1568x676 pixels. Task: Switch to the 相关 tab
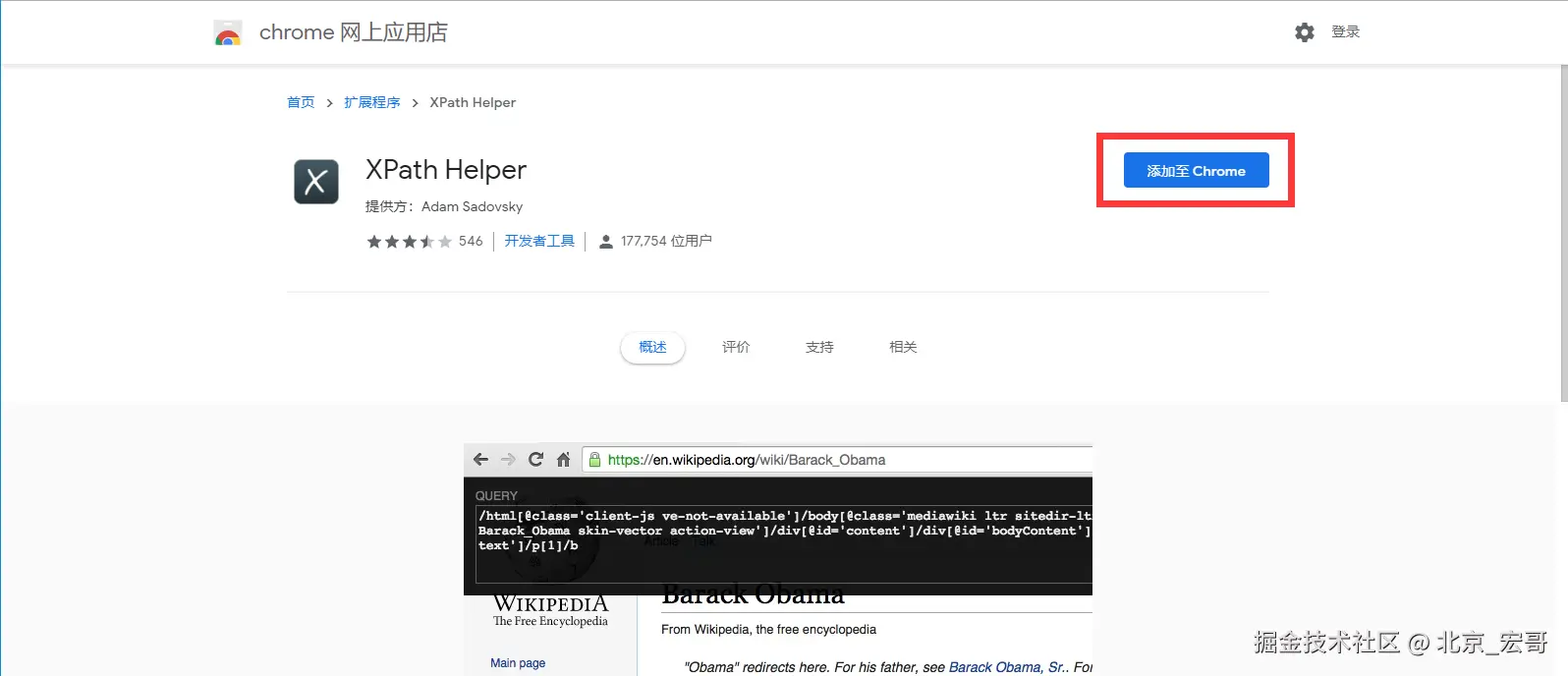click(903, 347)
